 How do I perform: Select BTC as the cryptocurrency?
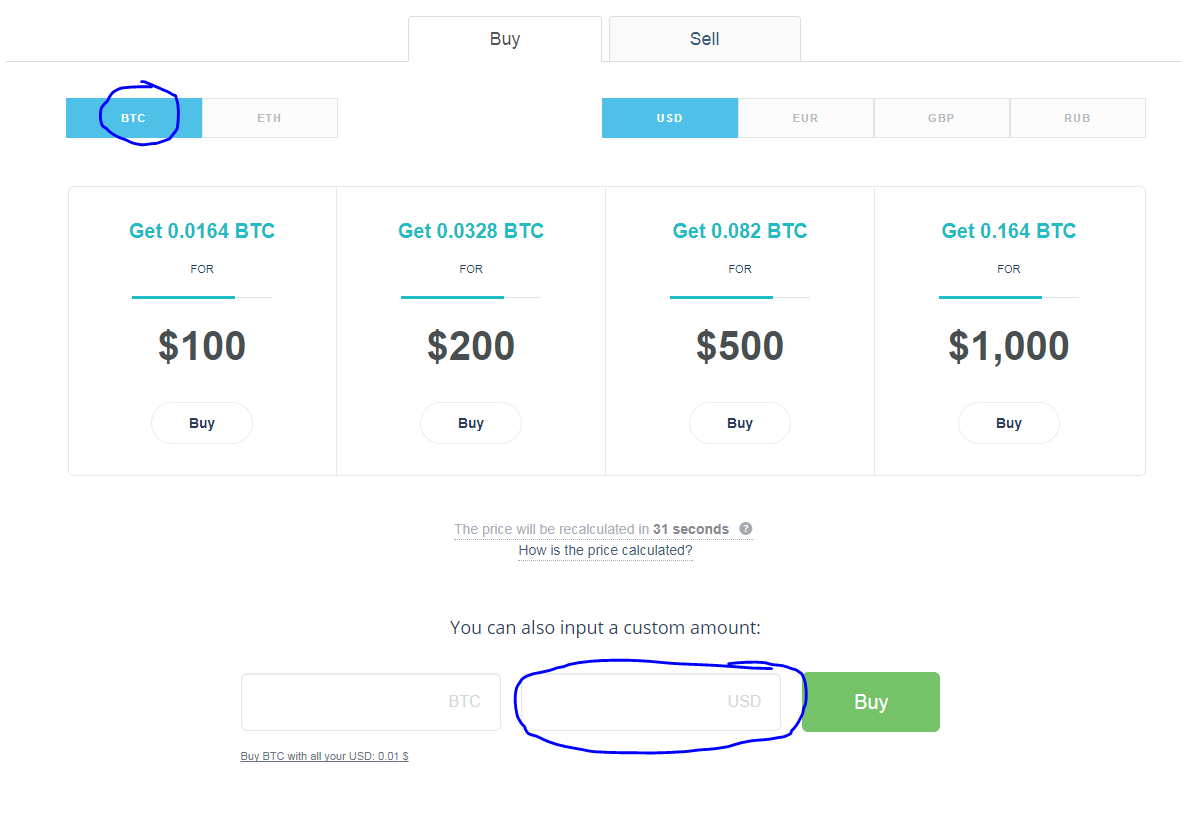click(134, 118)
